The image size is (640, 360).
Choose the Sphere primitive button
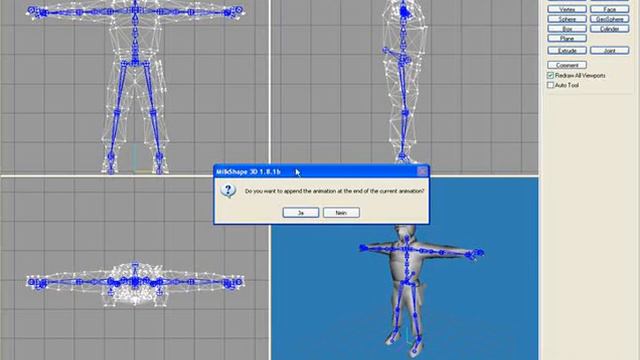(x=567, y=19)
